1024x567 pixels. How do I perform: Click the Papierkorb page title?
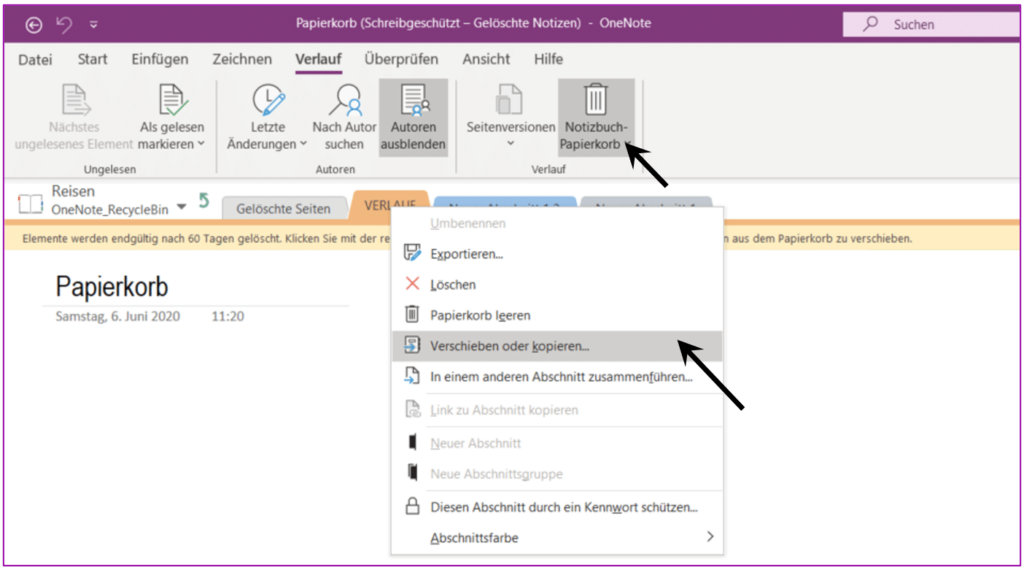[112, 286]
